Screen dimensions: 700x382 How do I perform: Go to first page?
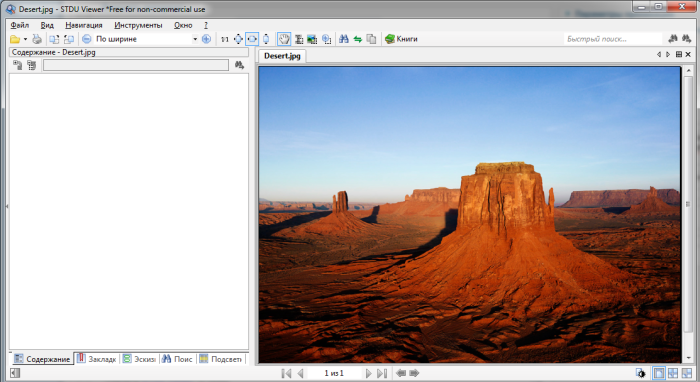pyautogui.click(x=287, y=373)
